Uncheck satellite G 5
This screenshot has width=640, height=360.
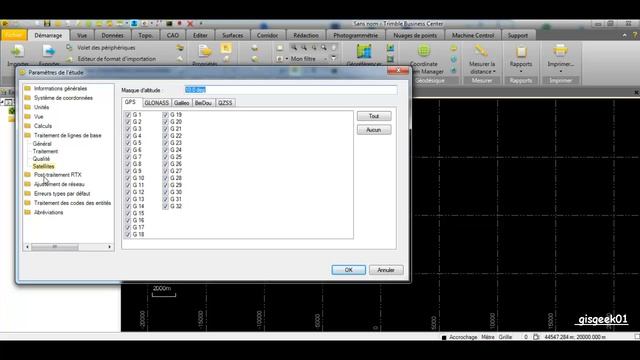(128, 143)
